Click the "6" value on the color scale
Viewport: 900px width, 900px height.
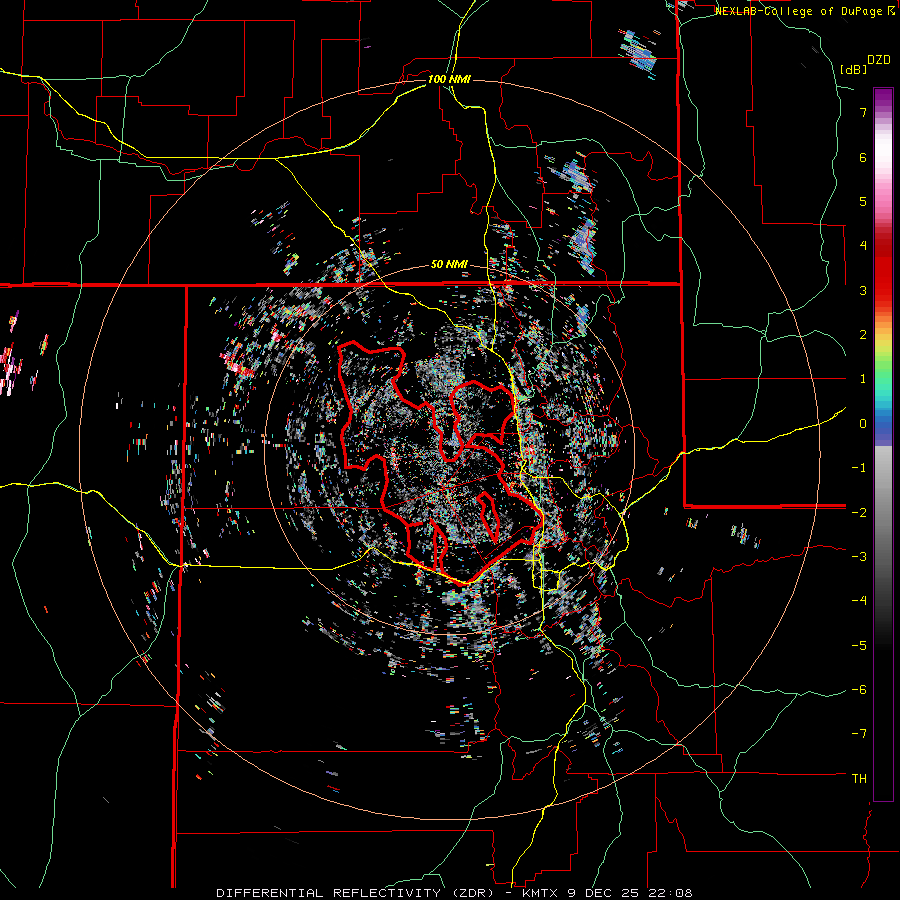(863, 157)
